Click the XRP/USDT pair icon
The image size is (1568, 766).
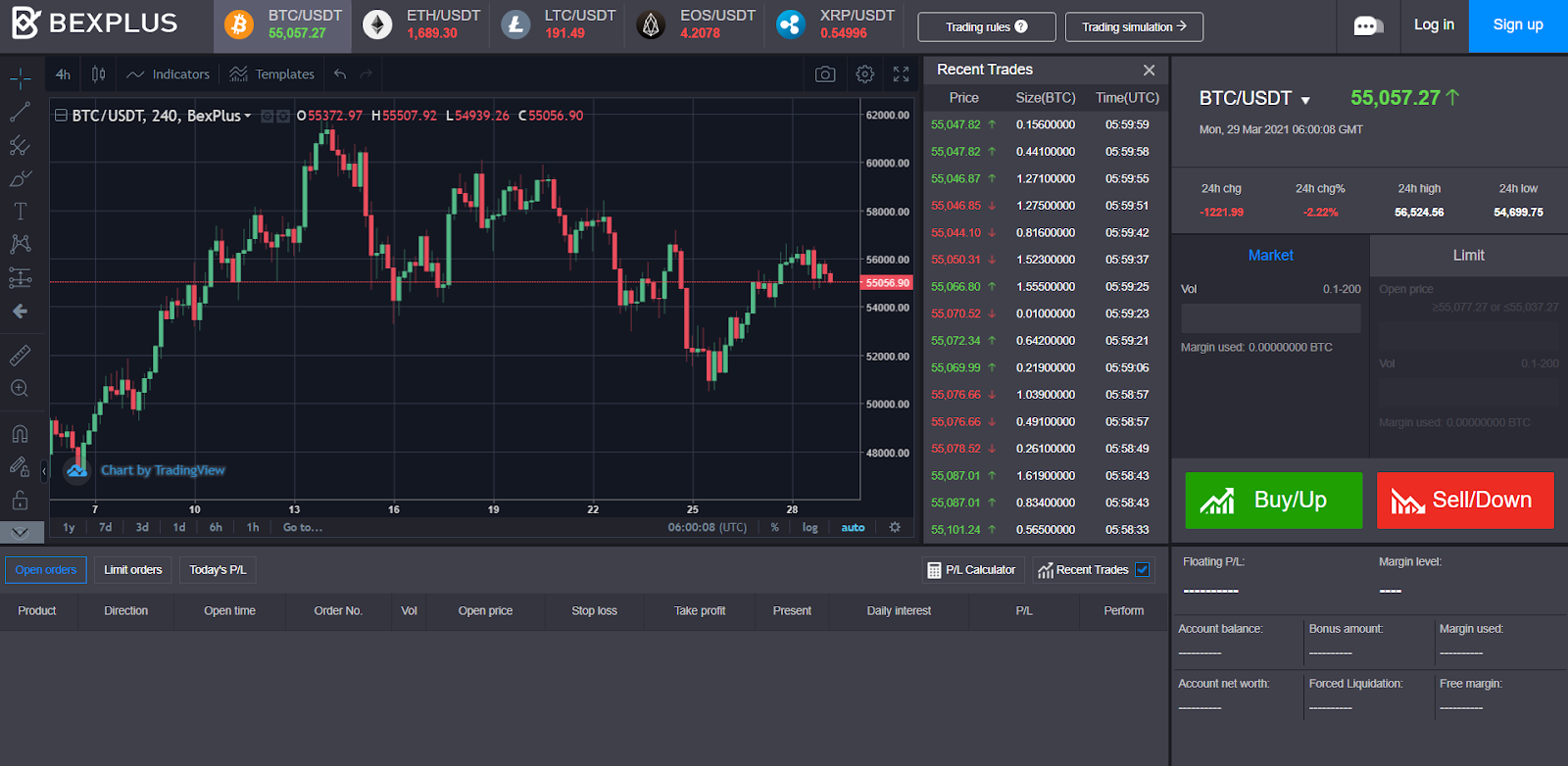point(790,24)
